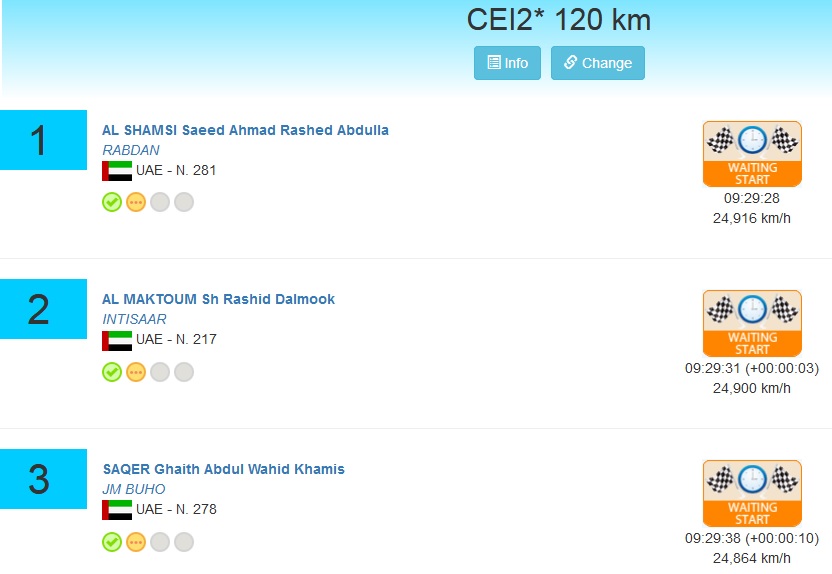Image resolution: width=832 pixels, height=574 pixels.
Task: Click orange in-progress phase icon for AL SHAMSI
Action: tap(136, 202)
